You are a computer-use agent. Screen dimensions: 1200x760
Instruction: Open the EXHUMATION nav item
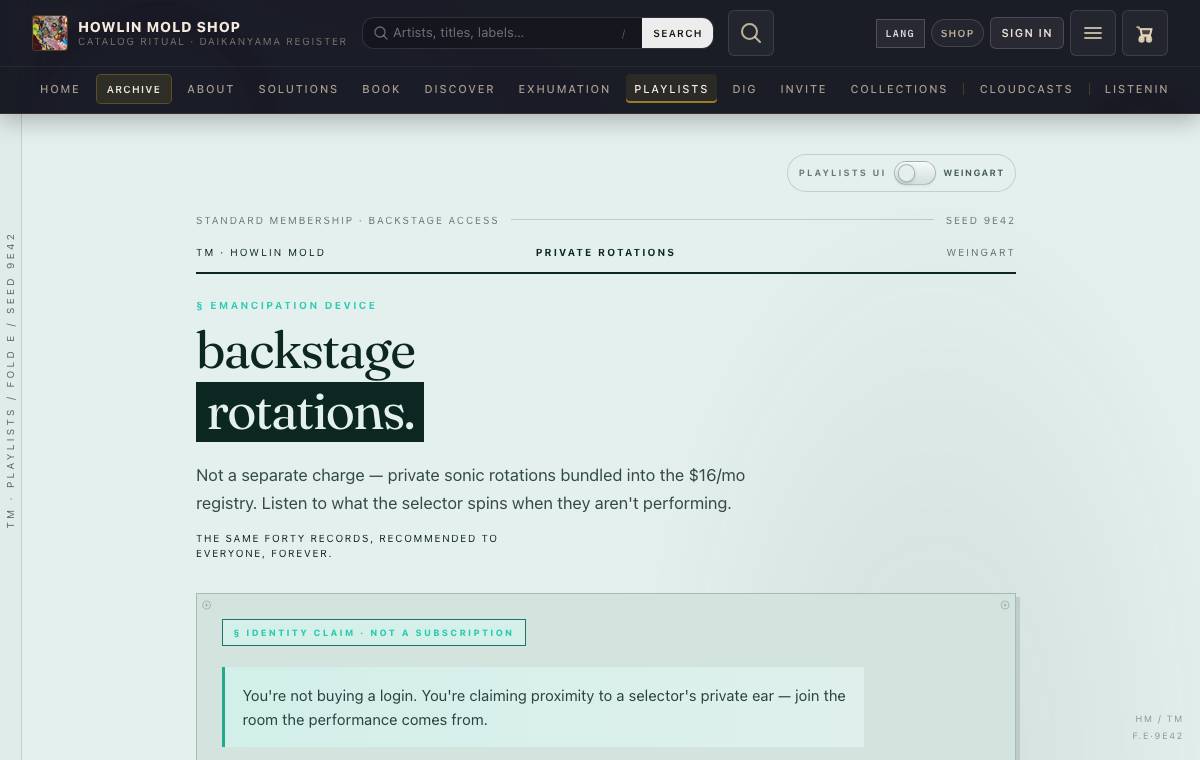coord(564,89)
